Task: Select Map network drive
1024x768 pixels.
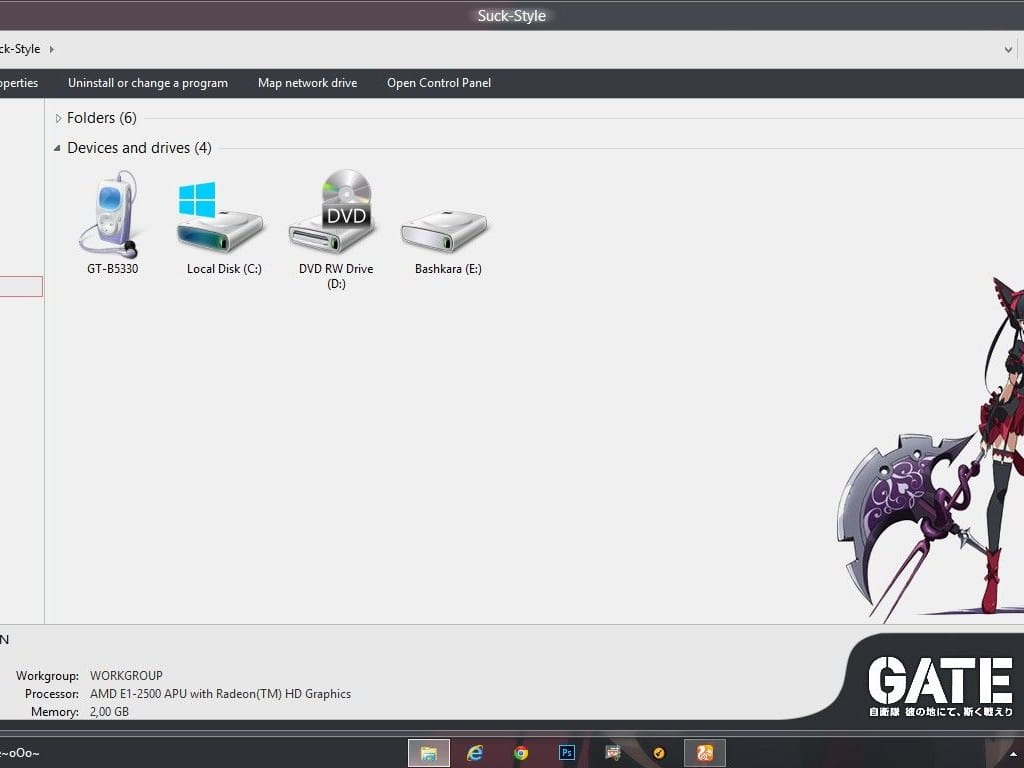Action: tap(307, 83)
